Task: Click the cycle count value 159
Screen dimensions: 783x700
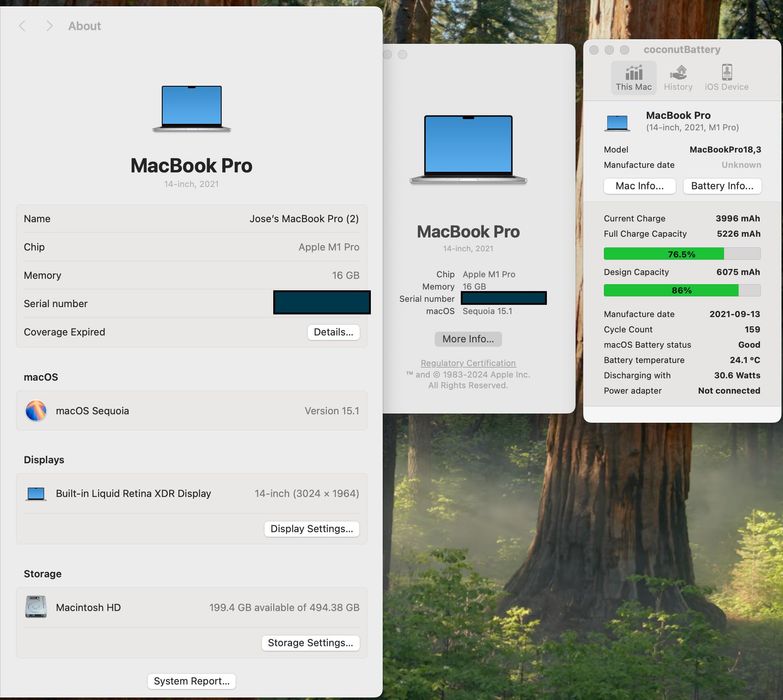Action: pyautogui.click(x=752, y=330)
